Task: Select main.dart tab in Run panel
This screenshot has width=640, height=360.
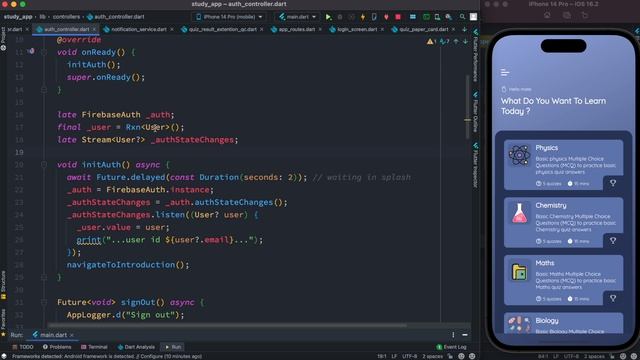Action: (x=53, y=335)
